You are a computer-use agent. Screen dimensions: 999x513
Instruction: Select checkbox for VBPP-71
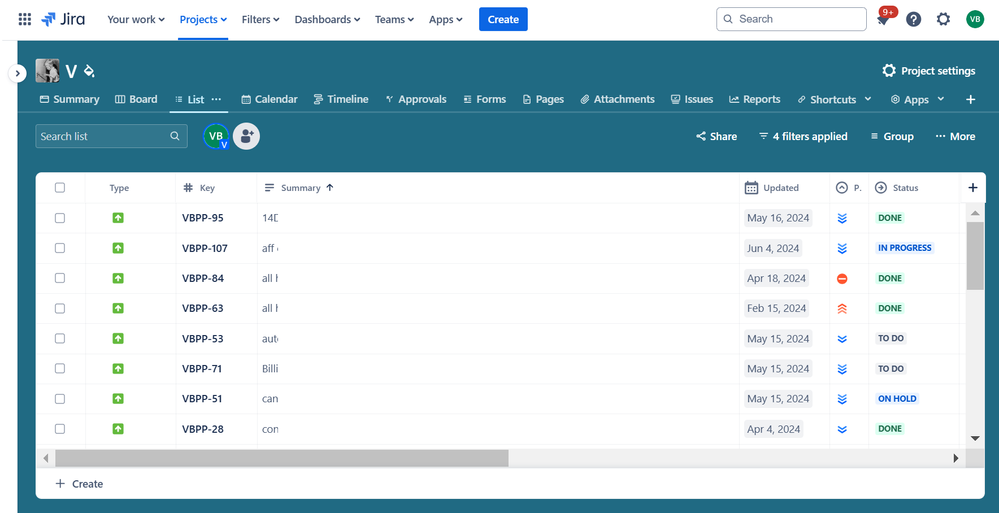click(x=60, y=368)
